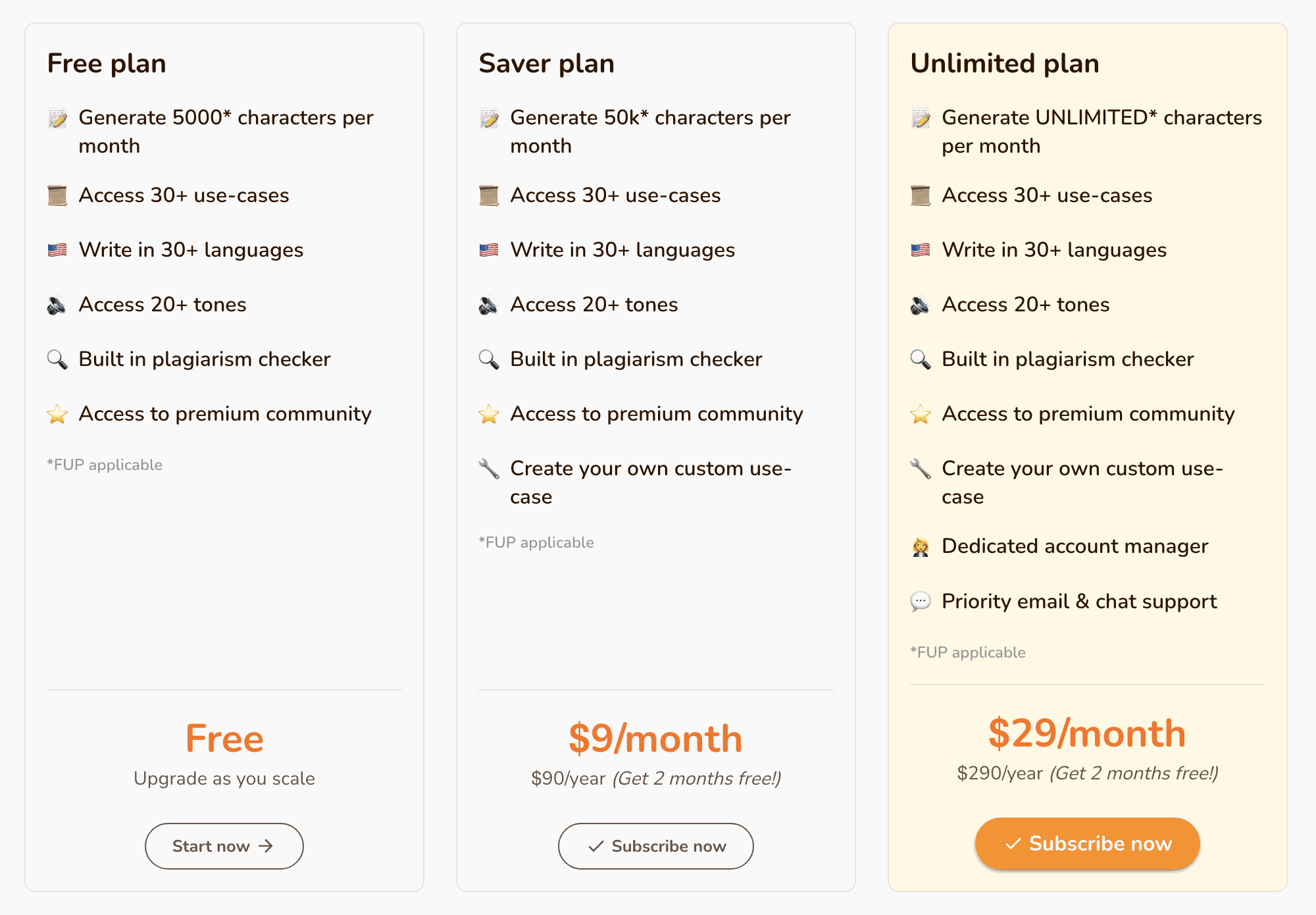The width and height of the screenshot is (1316, 915).
Task: Click the arrow inside the Start now button
Action: (x=266, y=846)
